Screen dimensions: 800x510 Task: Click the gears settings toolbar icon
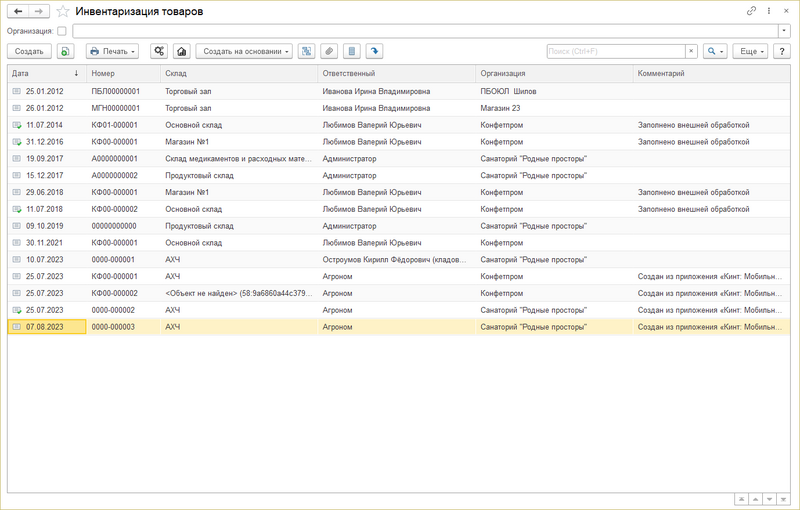pos(159,51)
